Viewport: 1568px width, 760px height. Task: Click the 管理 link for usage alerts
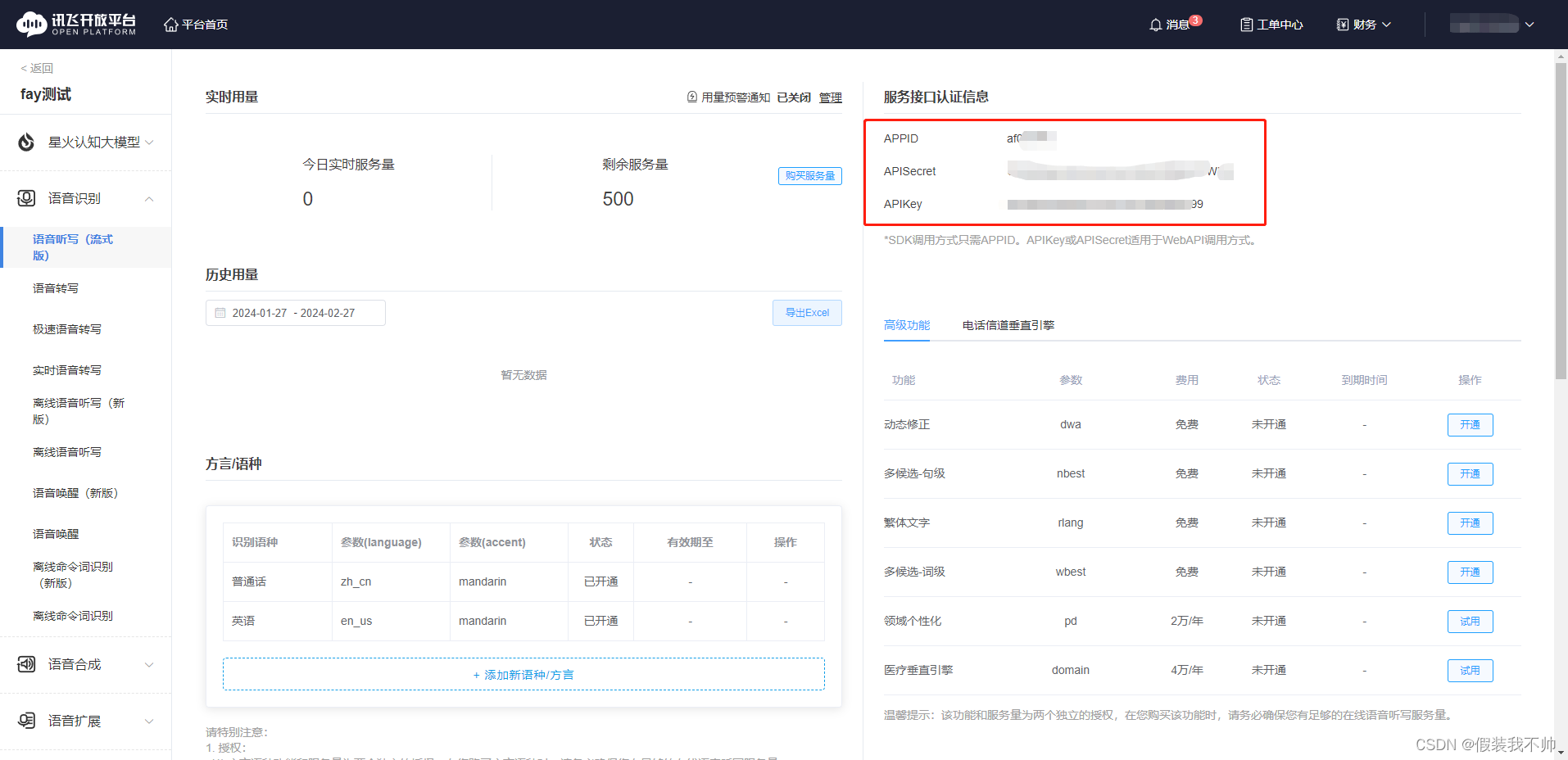click(831, 97)
